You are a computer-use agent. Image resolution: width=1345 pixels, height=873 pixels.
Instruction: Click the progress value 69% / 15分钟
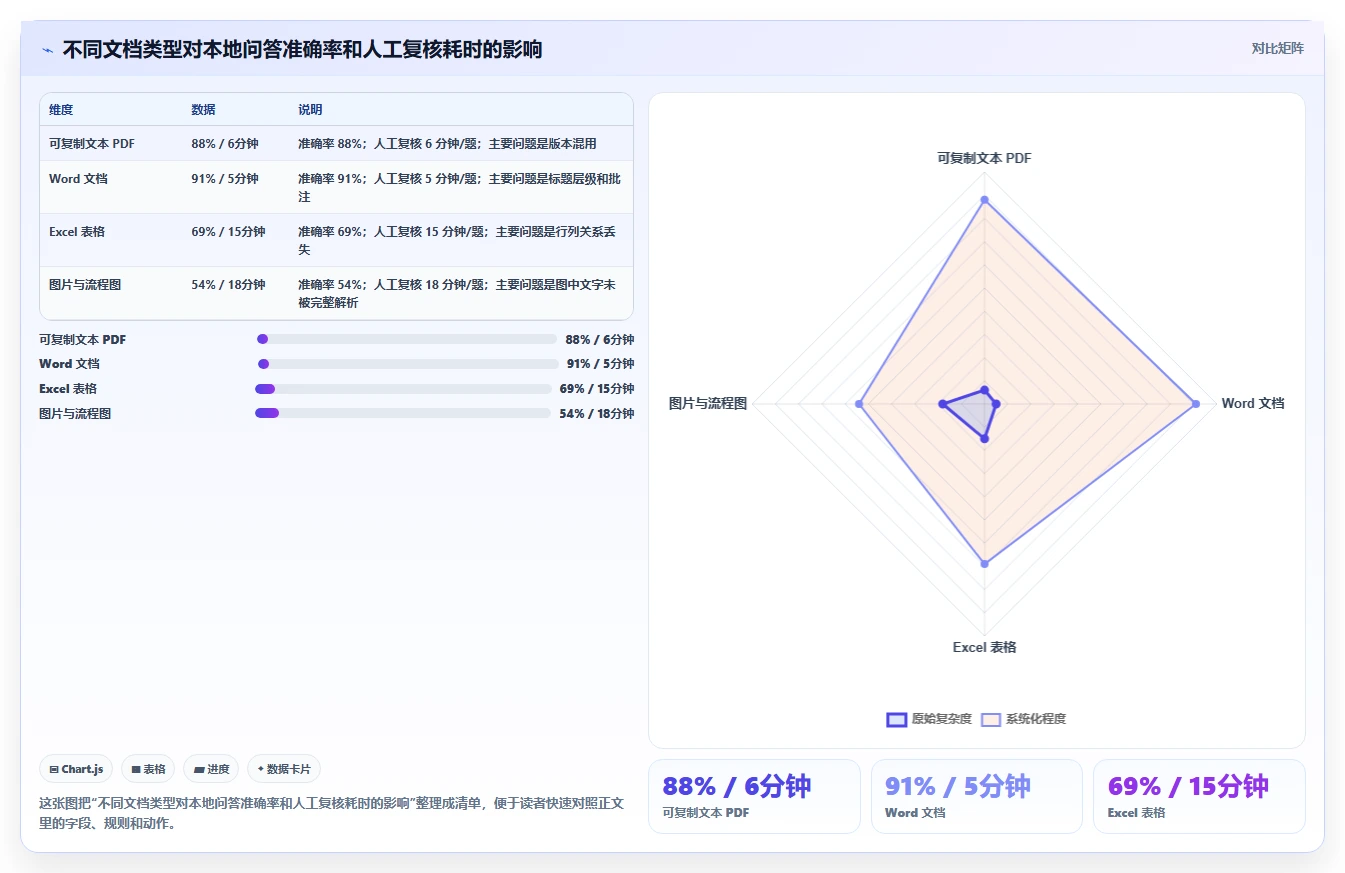(x=597, y=389)
